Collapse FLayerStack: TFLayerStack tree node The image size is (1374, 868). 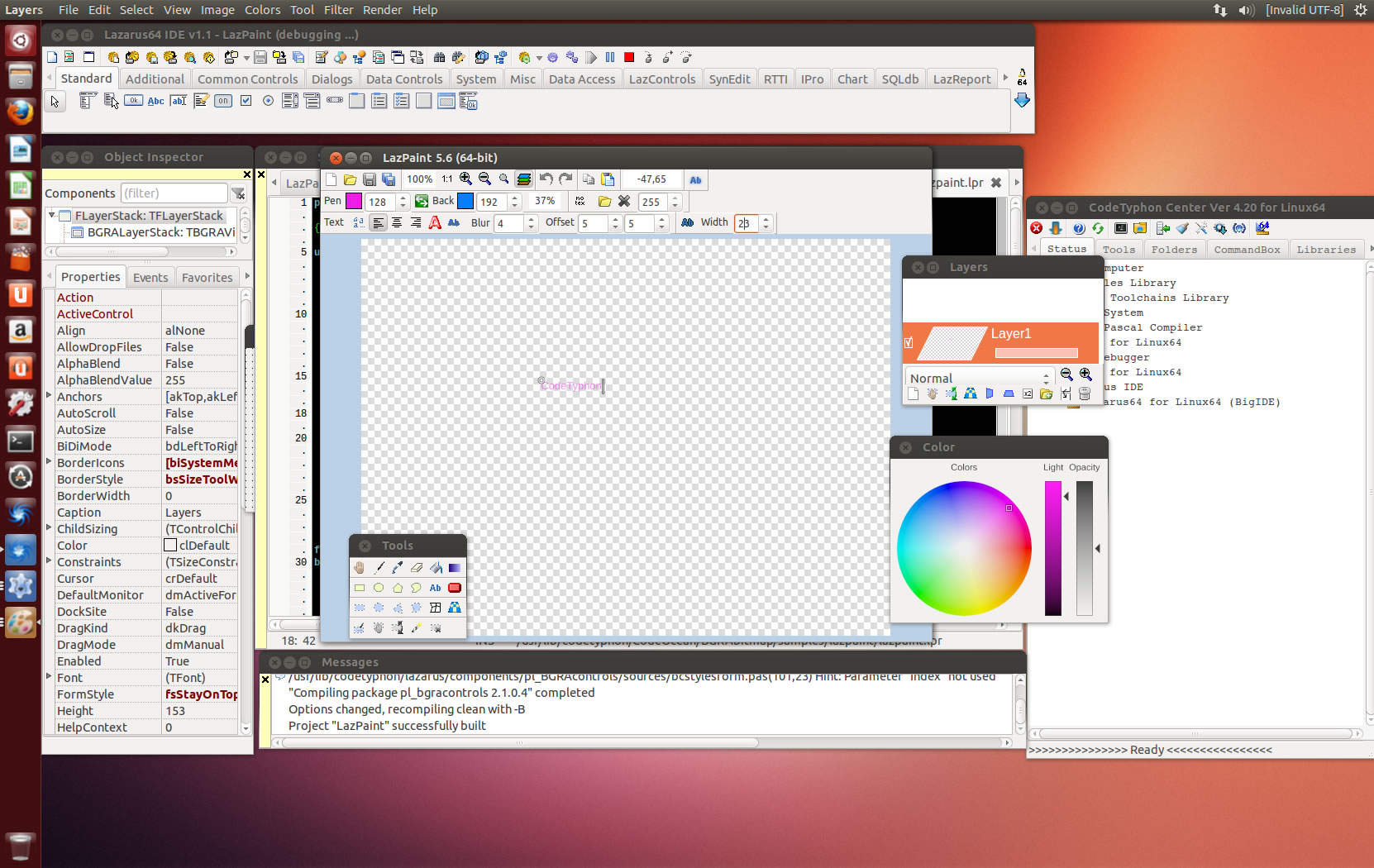pyautogui.click(x=51, y=215)
